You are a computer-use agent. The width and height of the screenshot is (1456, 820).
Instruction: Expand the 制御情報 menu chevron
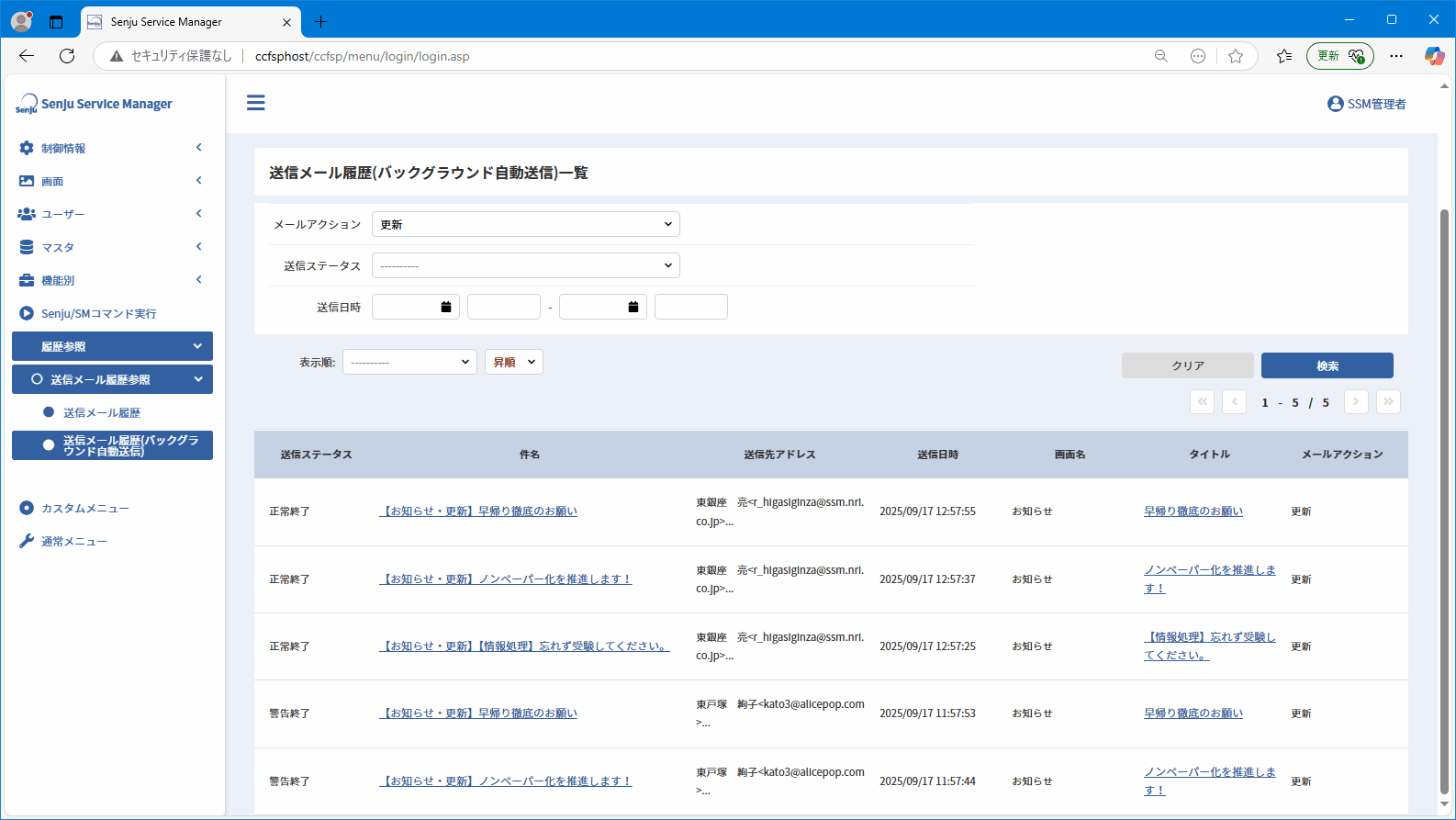pos(199,147)
